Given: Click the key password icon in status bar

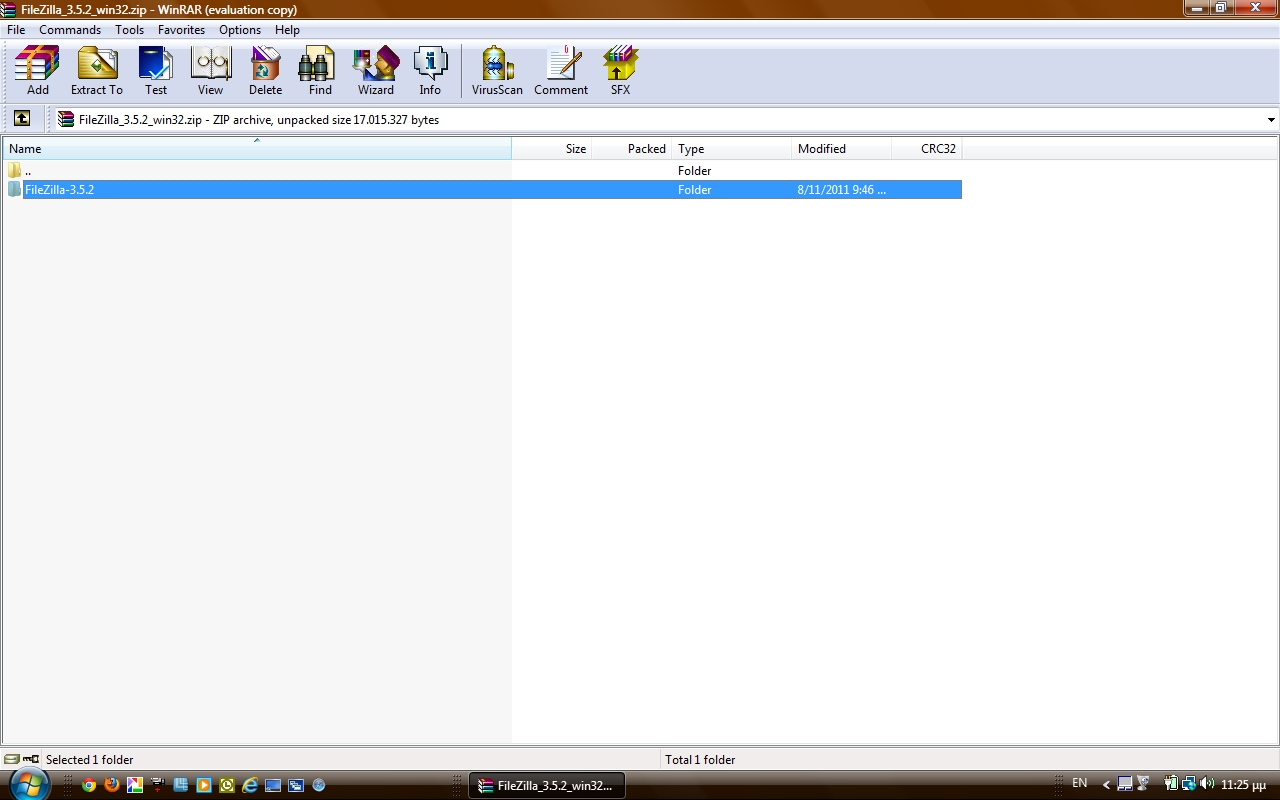Looking at the screenshot, I should point(31,759).
